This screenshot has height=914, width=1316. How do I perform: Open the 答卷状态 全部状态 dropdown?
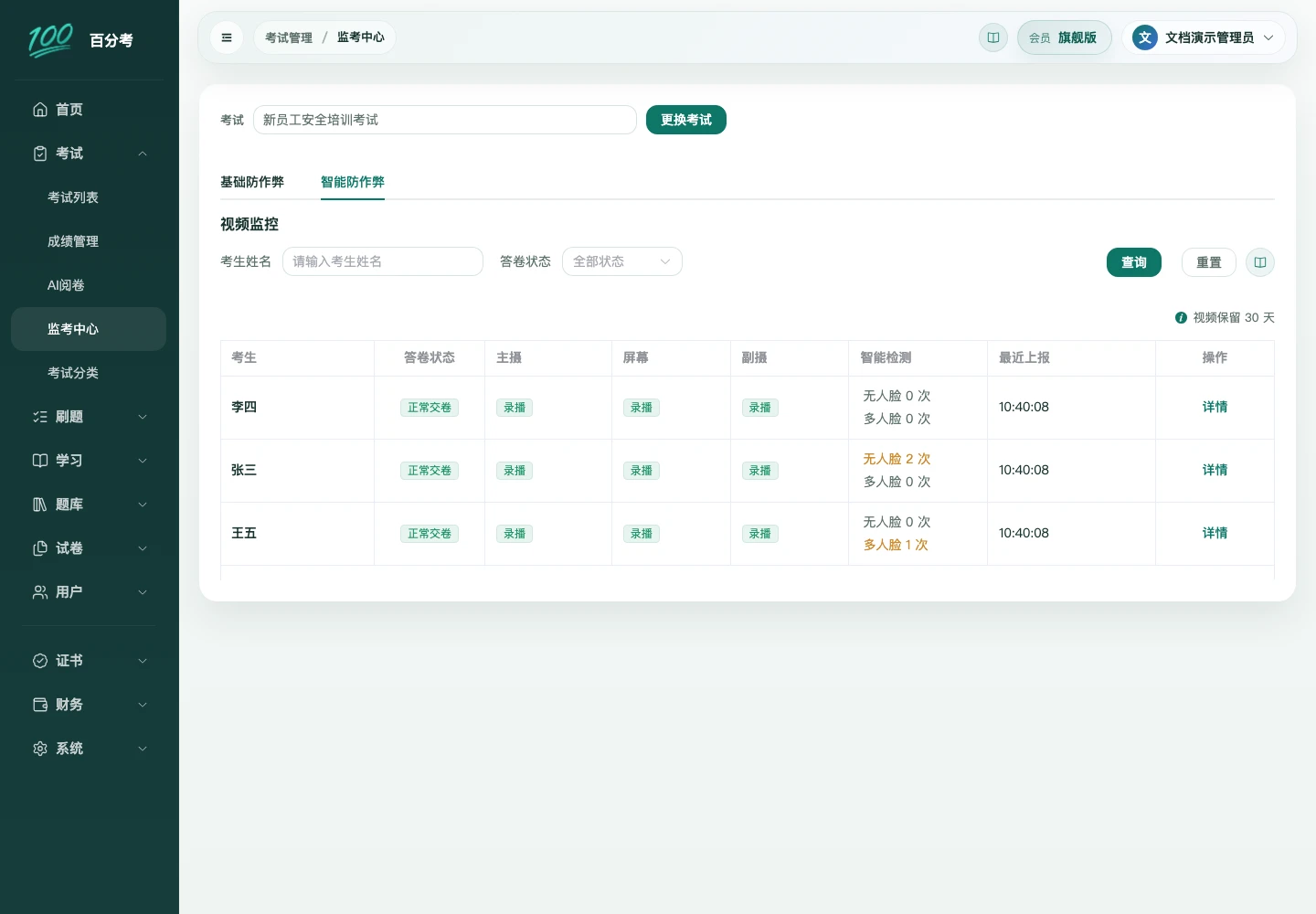pos(622,261)
